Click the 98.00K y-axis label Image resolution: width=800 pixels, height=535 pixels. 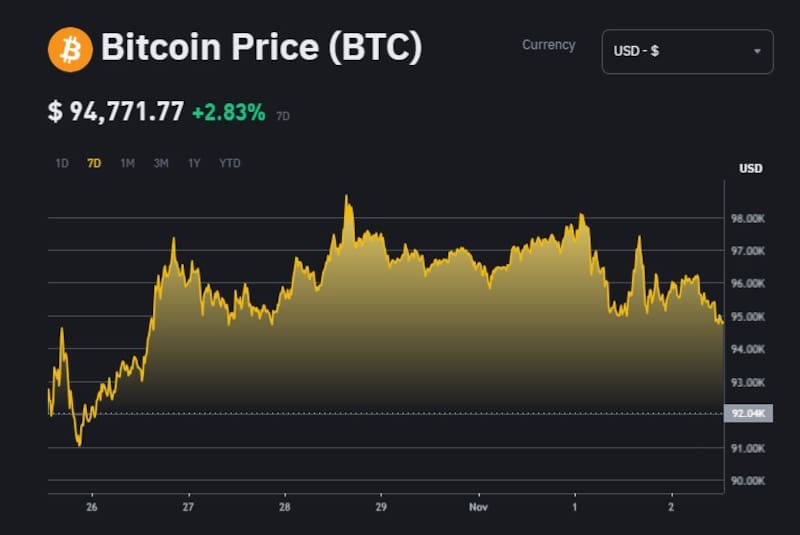(x=749, y=218)
